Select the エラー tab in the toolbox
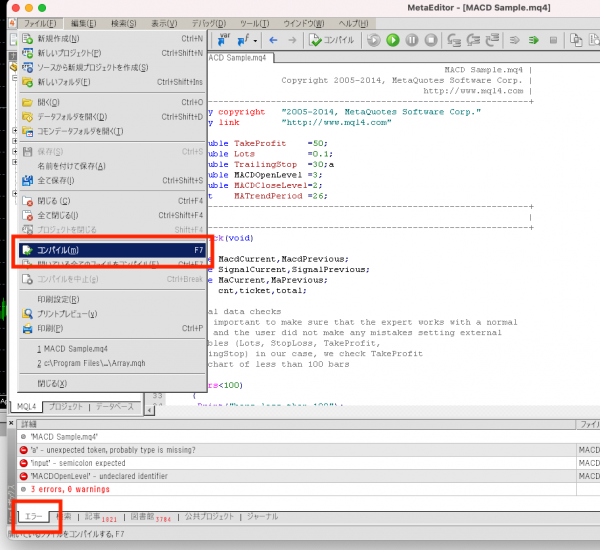This screenshot has height=550, width=600. pyautogui.click(x=33, y=516)
